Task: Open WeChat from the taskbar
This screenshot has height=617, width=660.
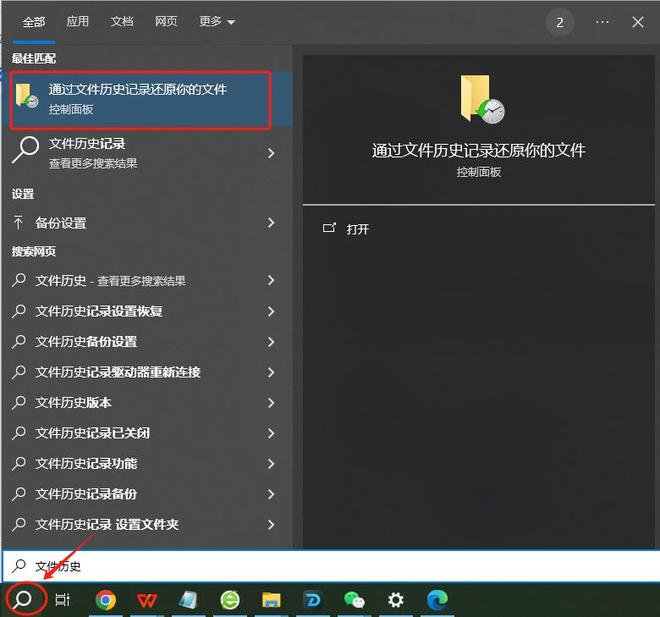Action: [354, 600]
